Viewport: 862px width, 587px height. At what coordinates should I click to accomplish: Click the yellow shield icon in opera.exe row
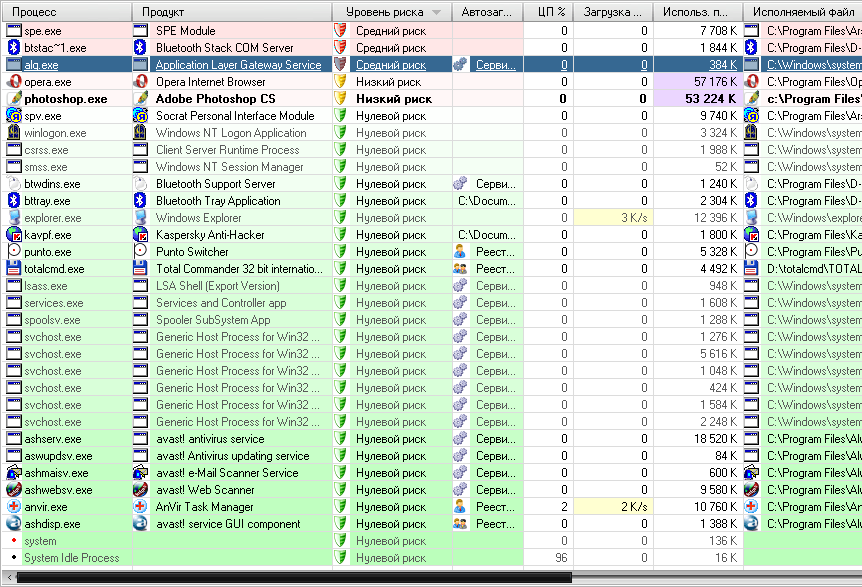click(x=341, y=82)
